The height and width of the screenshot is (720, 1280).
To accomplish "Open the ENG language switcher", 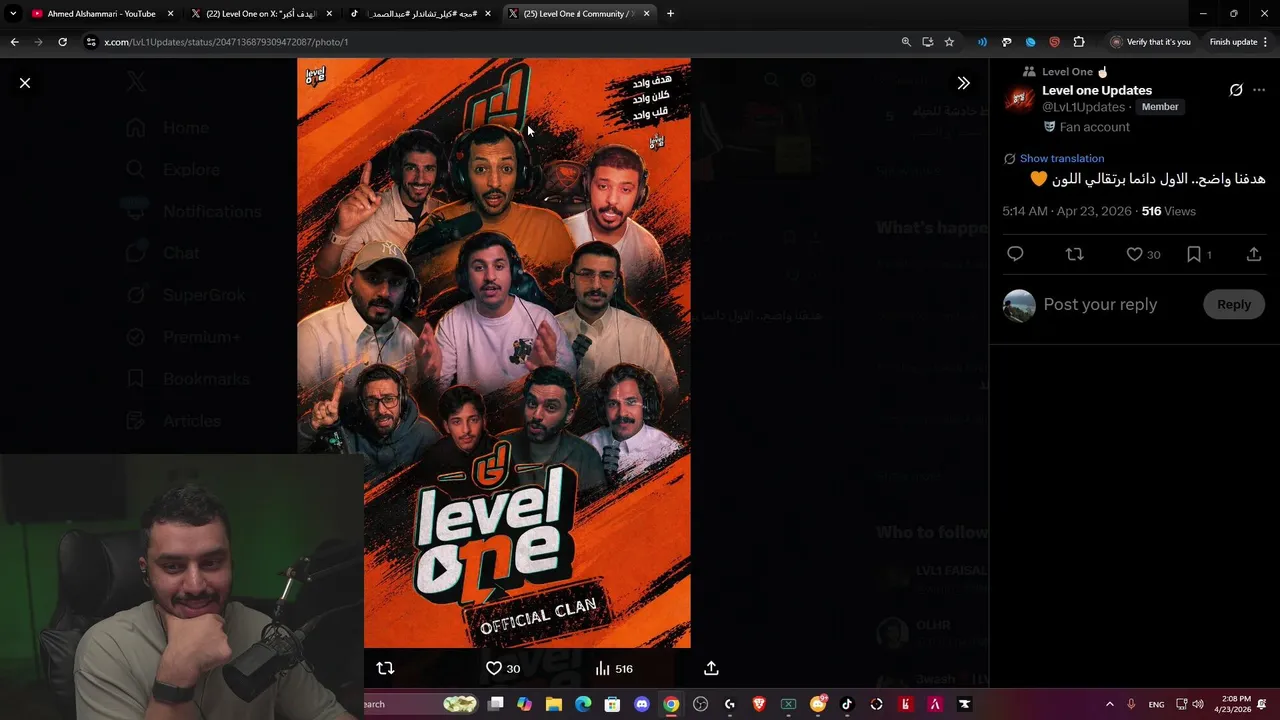I will [x=1156, y=704].
